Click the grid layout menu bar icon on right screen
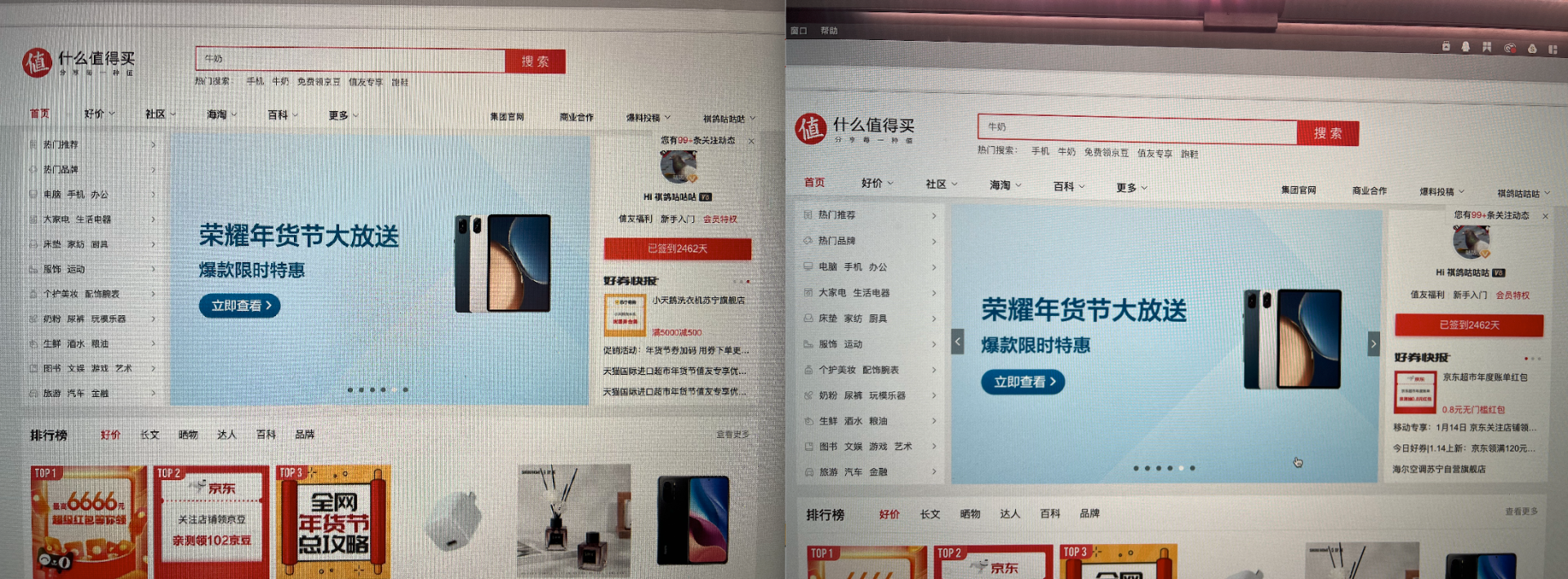The image size is (1568, 579). [1552, 50]
